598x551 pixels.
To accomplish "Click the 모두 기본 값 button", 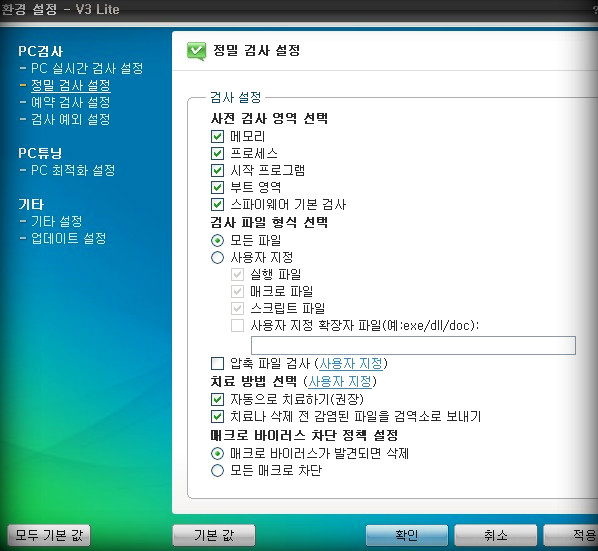I will (49, 535).
